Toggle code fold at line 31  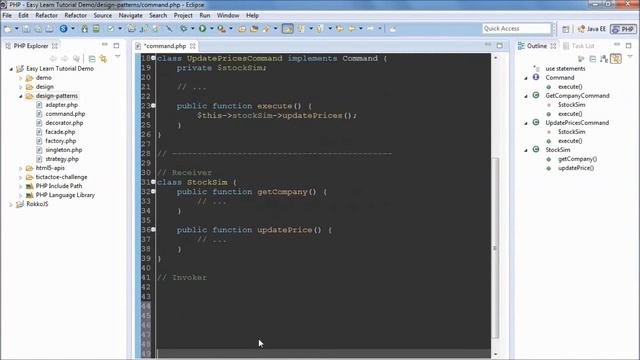coord(153,182)
